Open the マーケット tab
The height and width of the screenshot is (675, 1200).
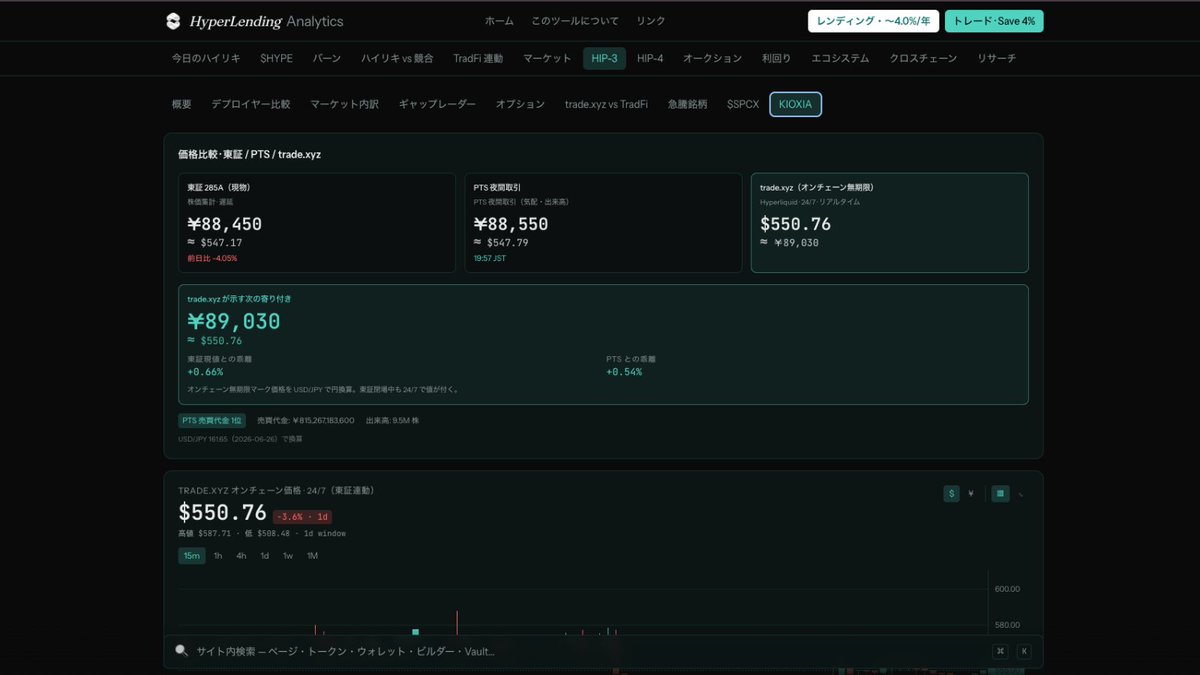547,58
